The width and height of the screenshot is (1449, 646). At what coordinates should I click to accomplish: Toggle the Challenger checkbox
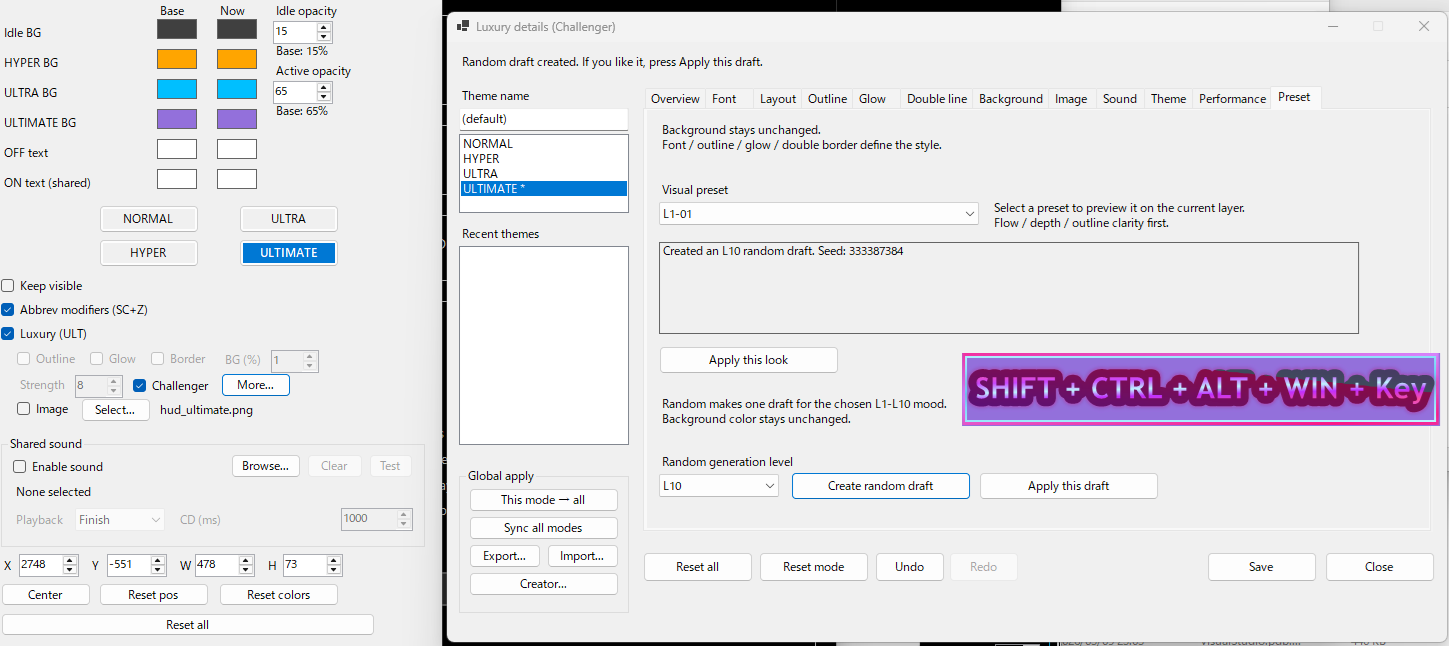140,385
